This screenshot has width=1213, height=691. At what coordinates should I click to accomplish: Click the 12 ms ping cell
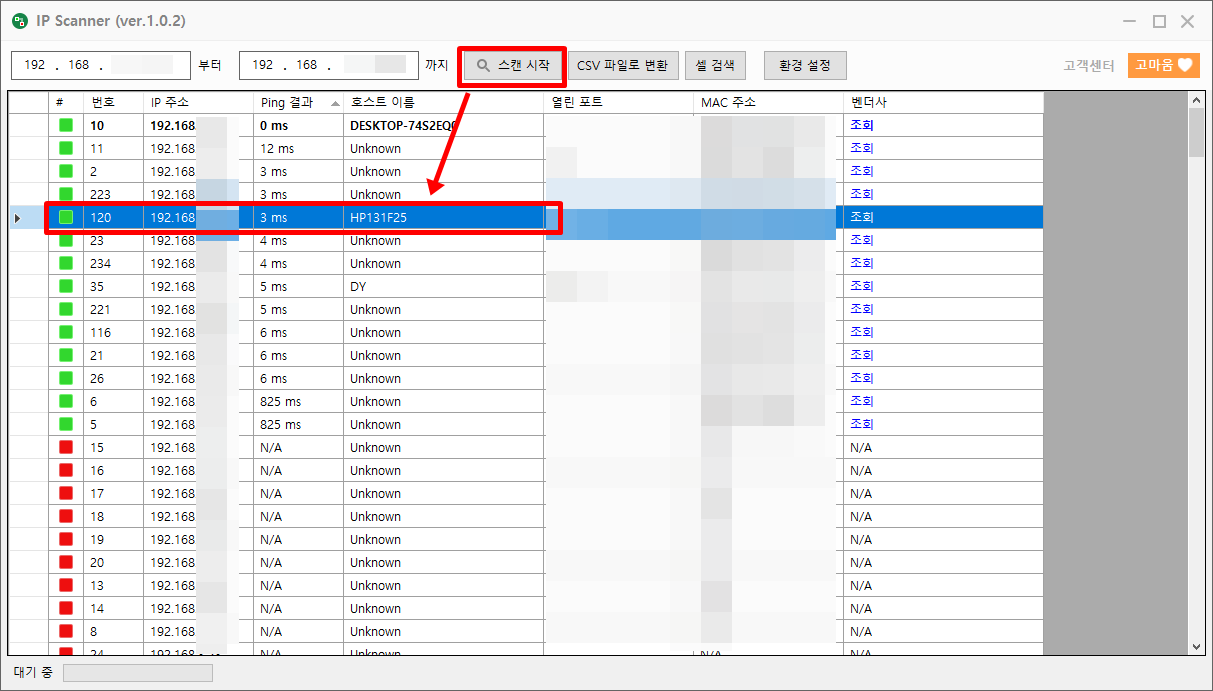(299, 149)
